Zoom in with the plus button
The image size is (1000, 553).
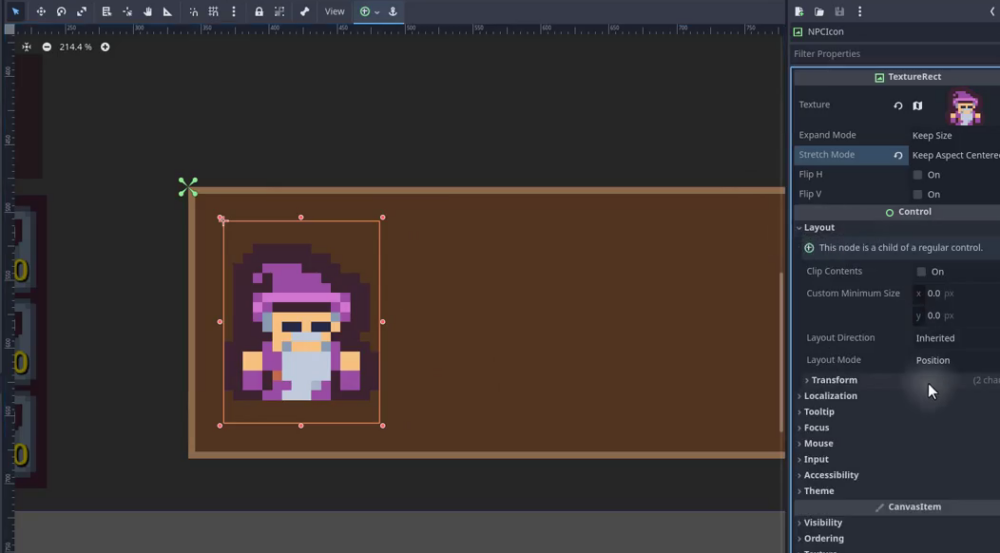coord(105,47)
